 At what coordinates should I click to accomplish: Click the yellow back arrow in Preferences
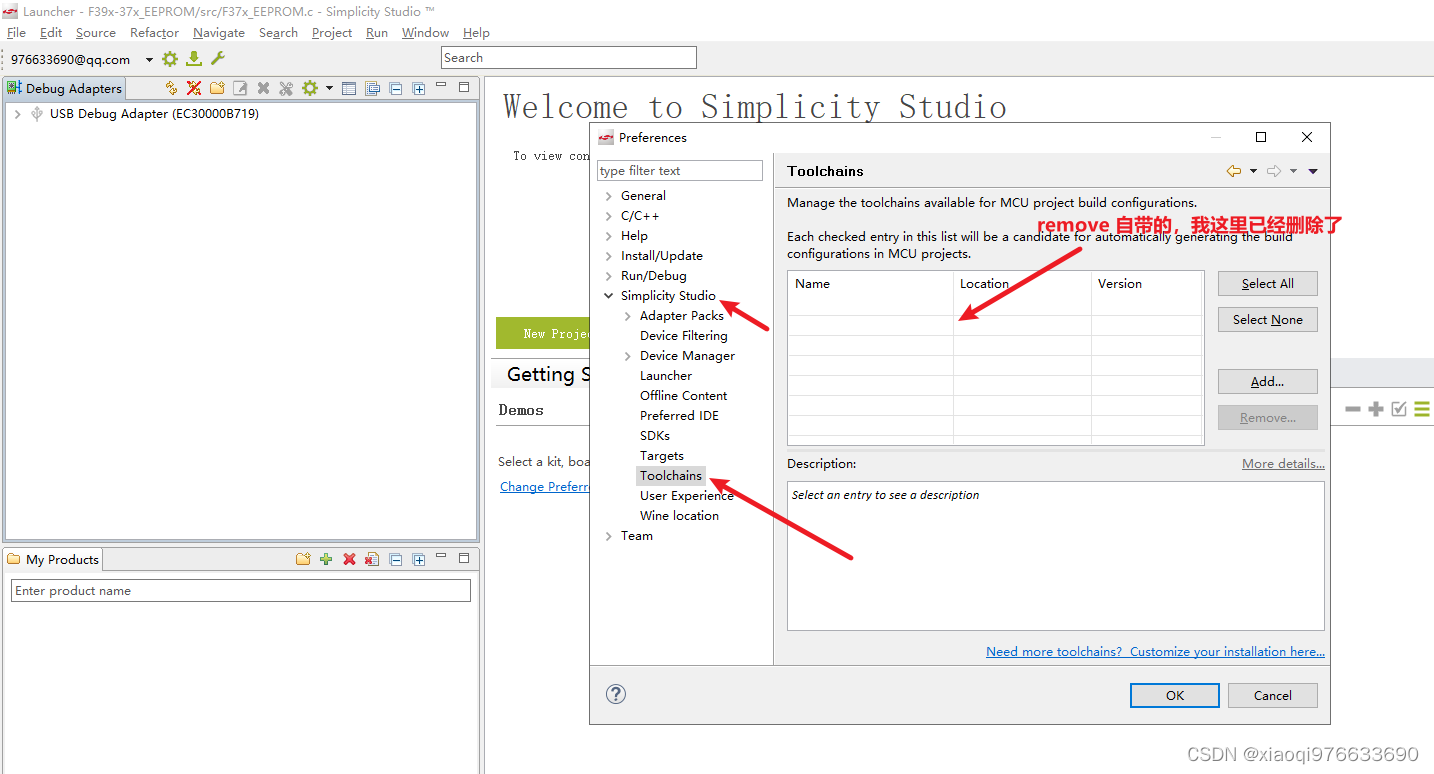[x=1234, y=171]
